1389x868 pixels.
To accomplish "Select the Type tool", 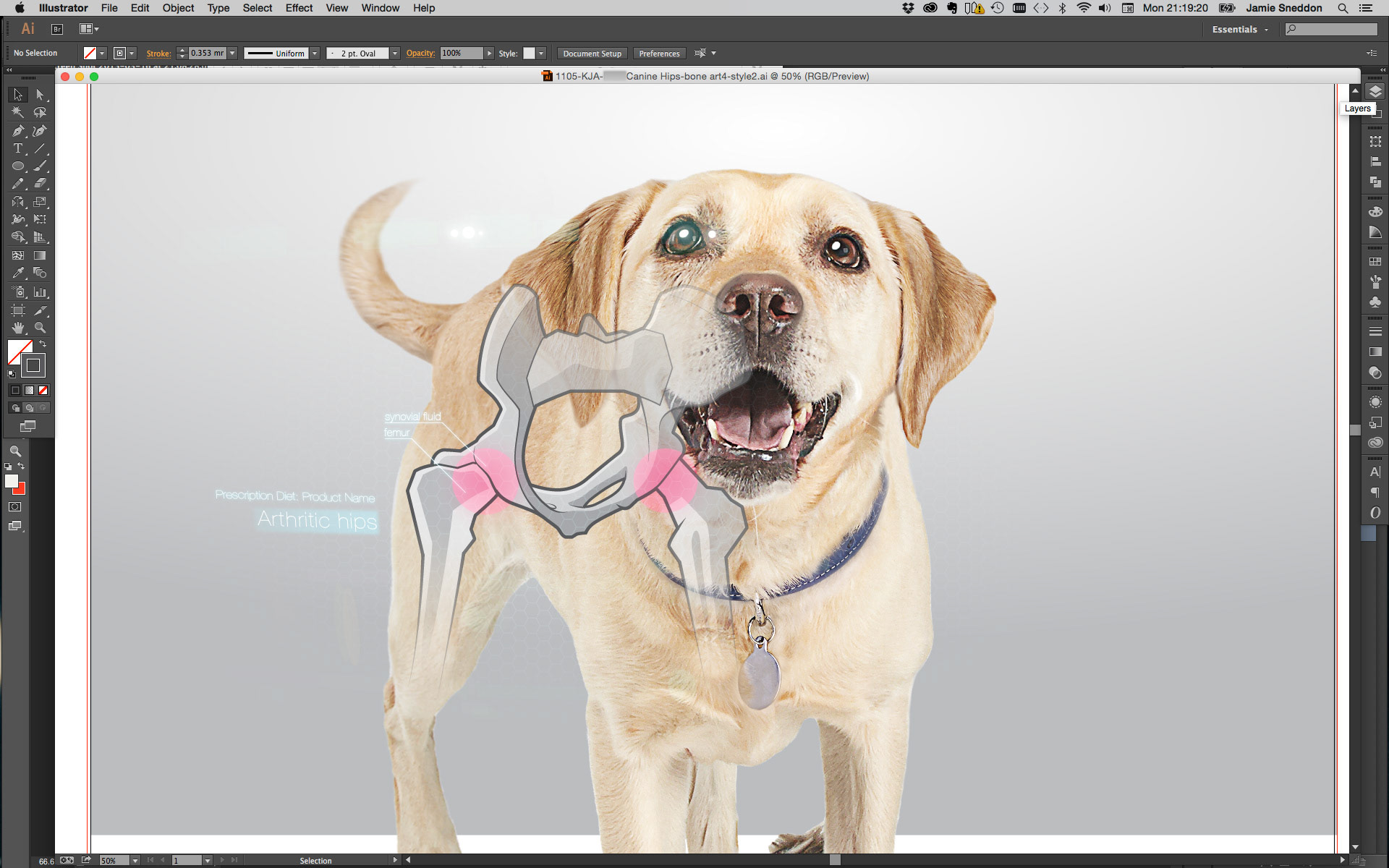I will [17, 148].
